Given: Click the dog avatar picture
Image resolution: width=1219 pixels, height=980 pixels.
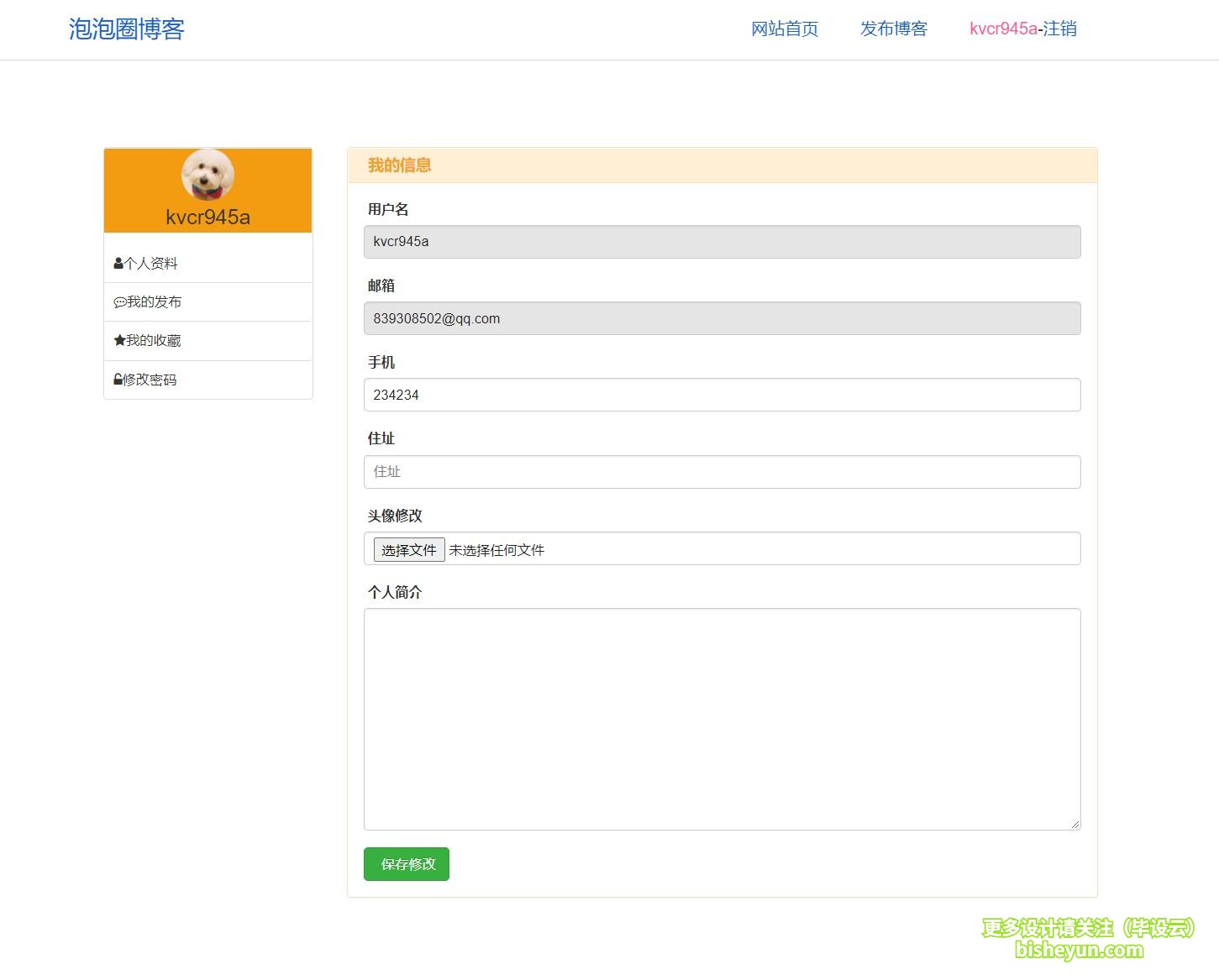Looking at the screenshot, I should [208, 175].
